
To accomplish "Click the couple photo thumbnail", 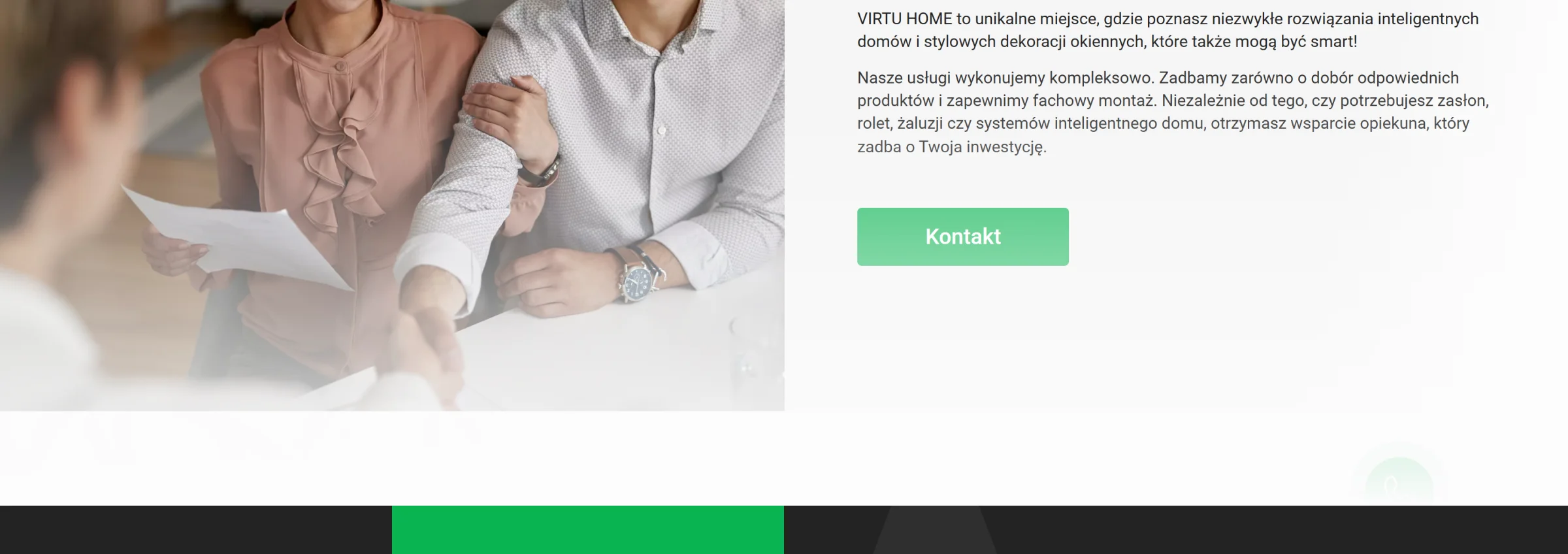I will pyautogui.click(x=392, y=205).
